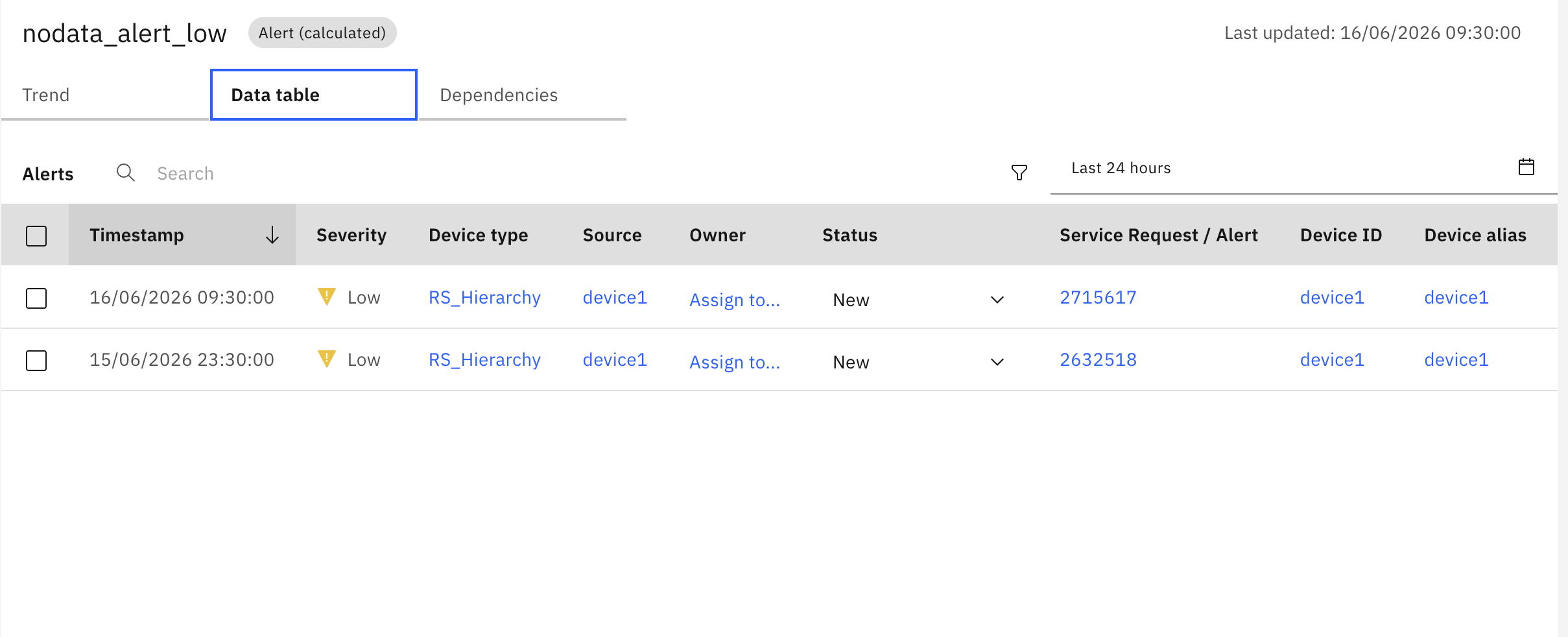Click Assign to... for the 16/06/2026 alert
Image resolution: width=1568 pixels, height=637 pixels.
(x=735, y=300)
